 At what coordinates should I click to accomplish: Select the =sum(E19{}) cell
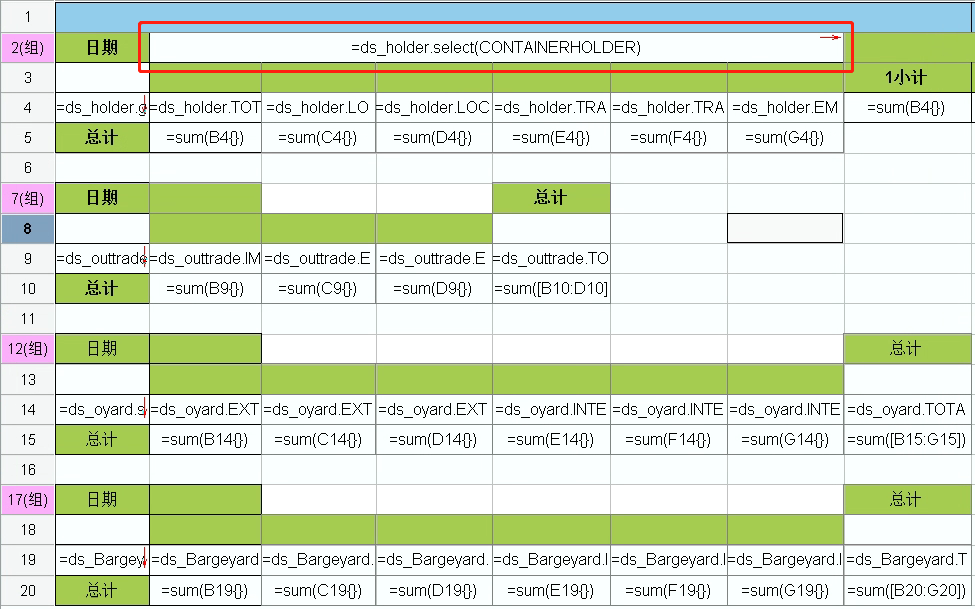click(551, 590)
